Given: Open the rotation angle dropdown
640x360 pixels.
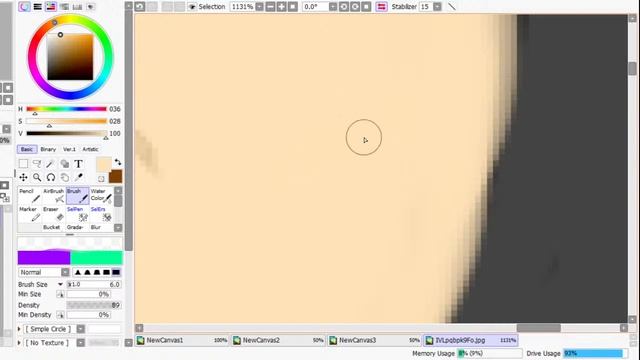Looking at the screenshot, I should coord(333,7).
